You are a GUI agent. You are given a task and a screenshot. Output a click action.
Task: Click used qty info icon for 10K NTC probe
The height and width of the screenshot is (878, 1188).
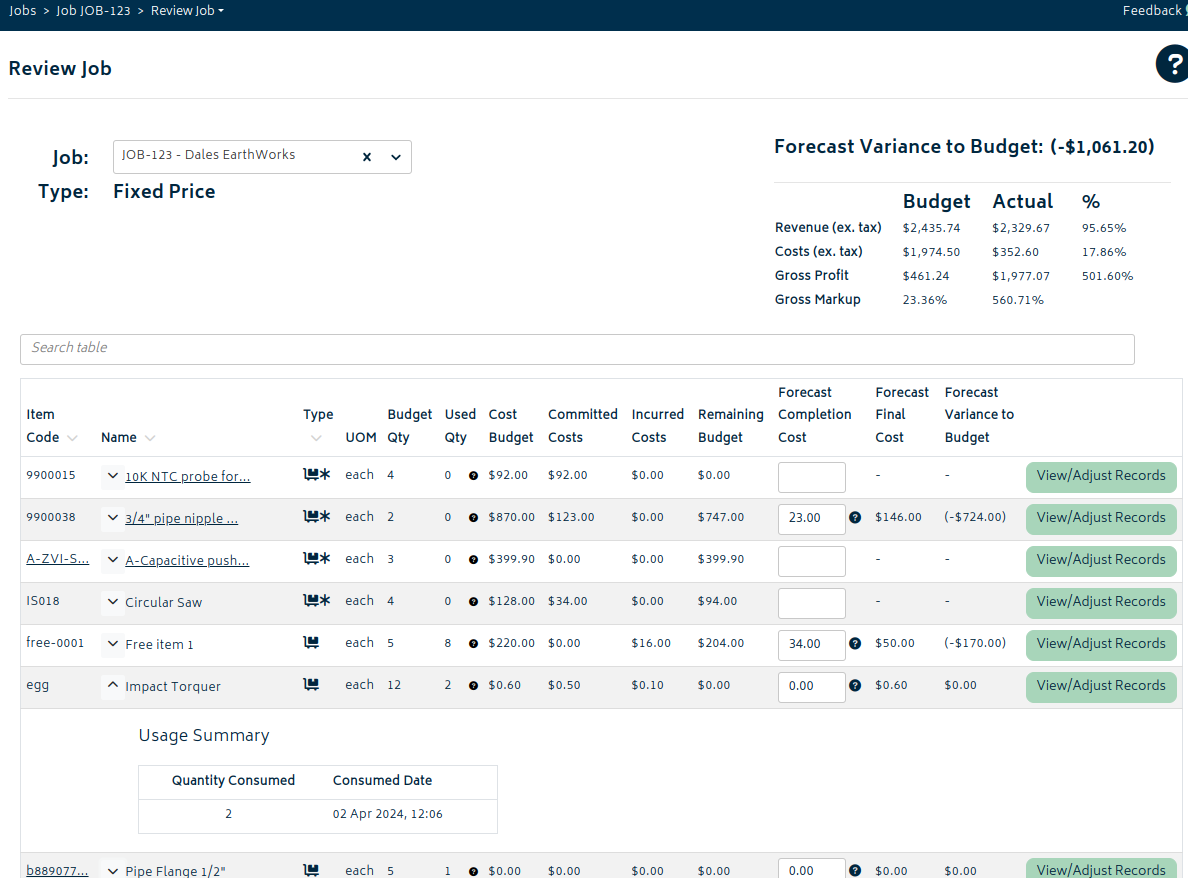coord(473,476)
